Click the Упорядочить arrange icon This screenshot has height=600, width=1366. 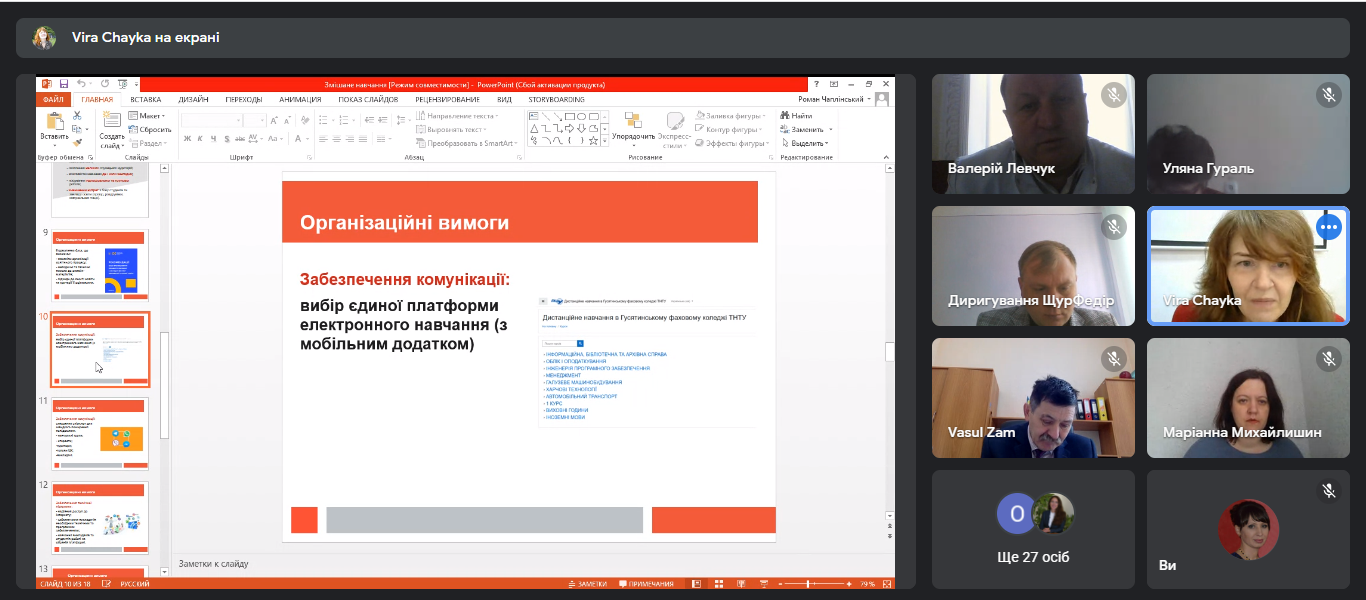click(x=633, y=121)
